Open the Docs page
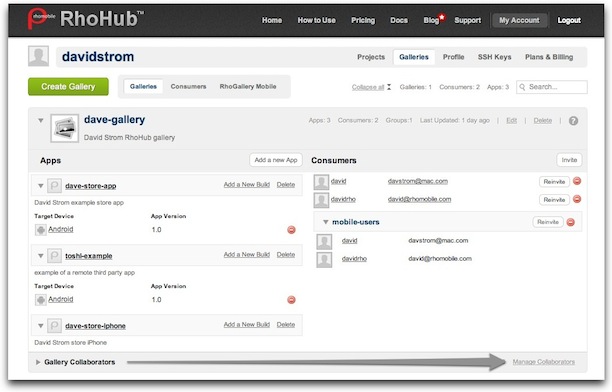This screenshot has height=392, width=612. (x=399, y=20)
